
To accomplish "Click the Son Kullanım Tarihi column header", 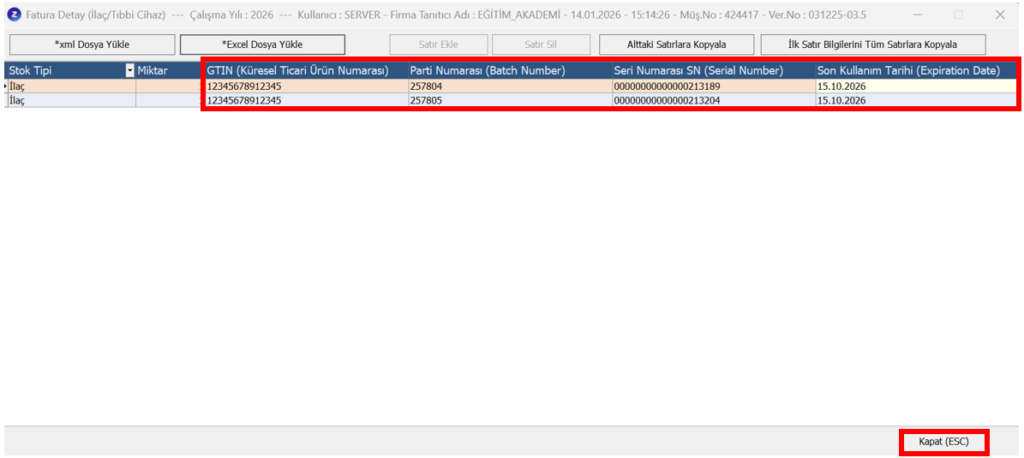I will [x=916, y=71].
